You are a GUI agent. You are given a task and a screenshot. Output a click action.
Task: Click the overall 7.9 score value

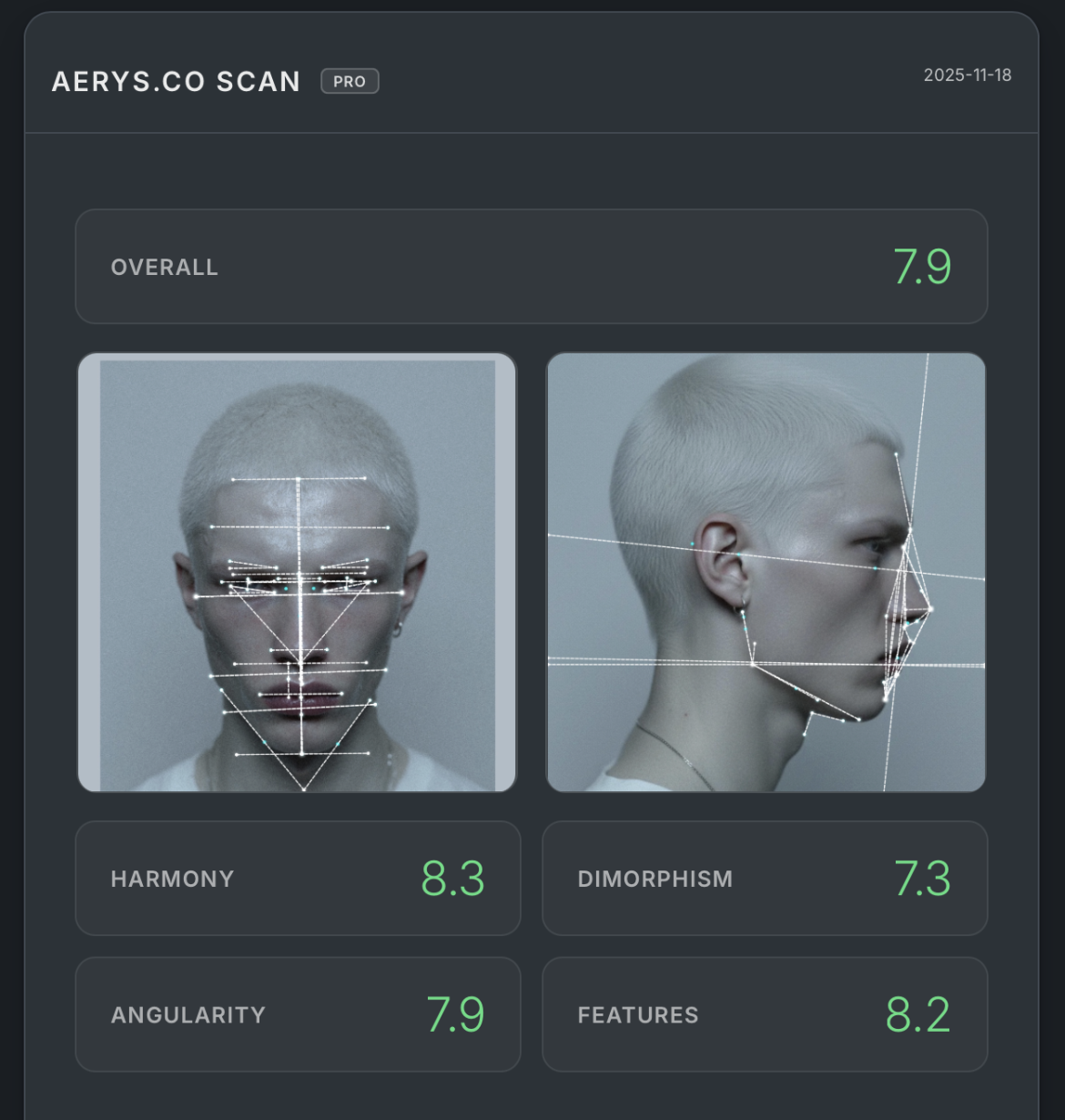921,267
